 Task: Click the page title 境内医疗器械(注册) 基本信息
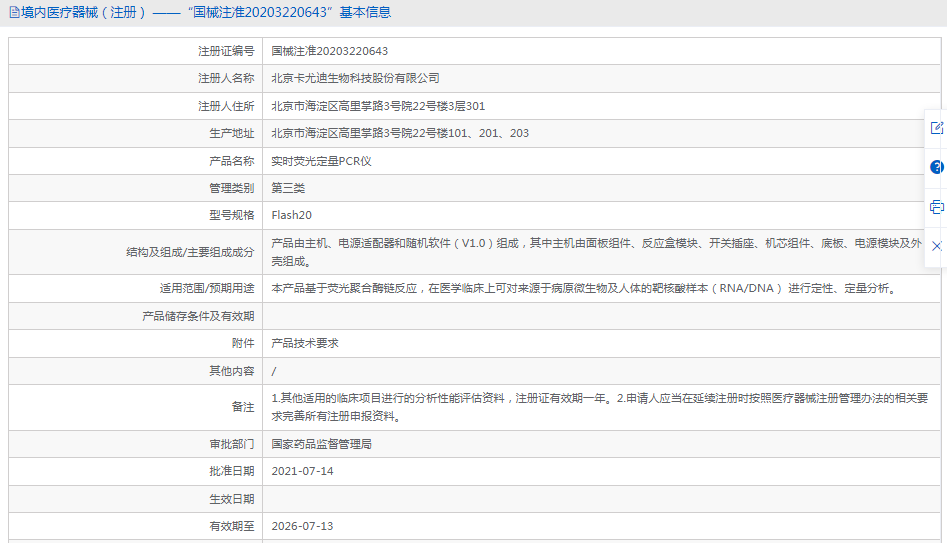tap(206, 12)
